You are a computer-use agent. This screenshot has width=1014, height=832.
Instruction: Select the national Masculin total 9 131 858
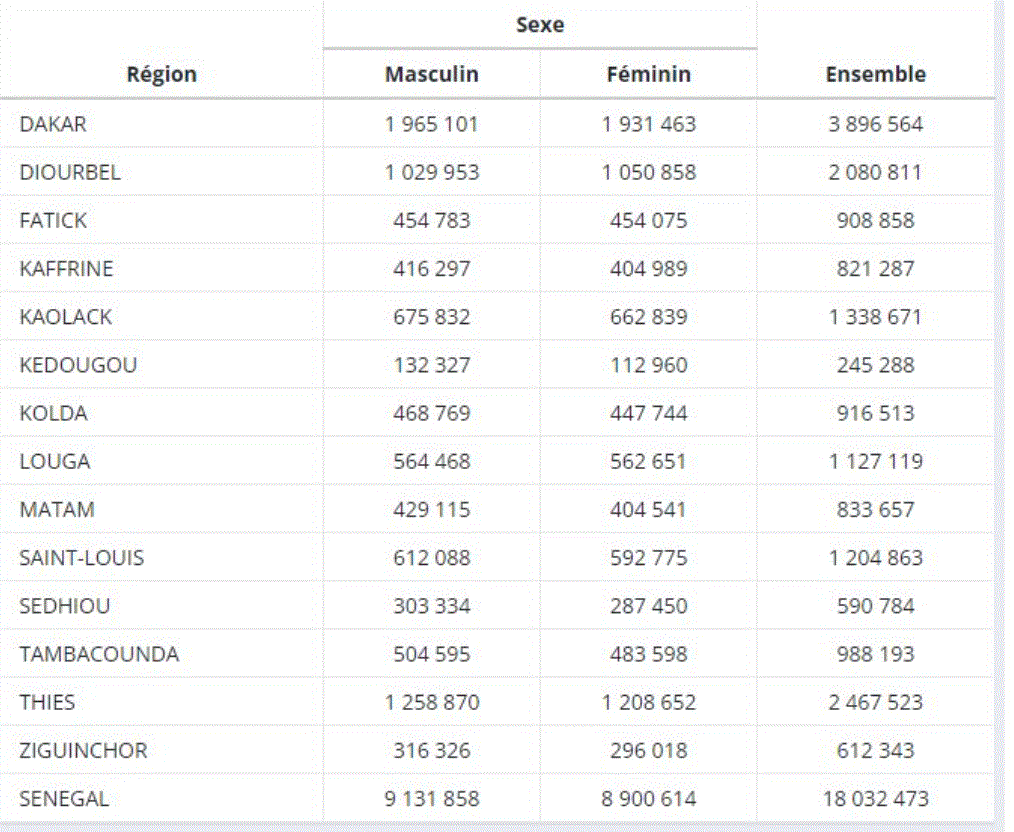coord(431,798)
